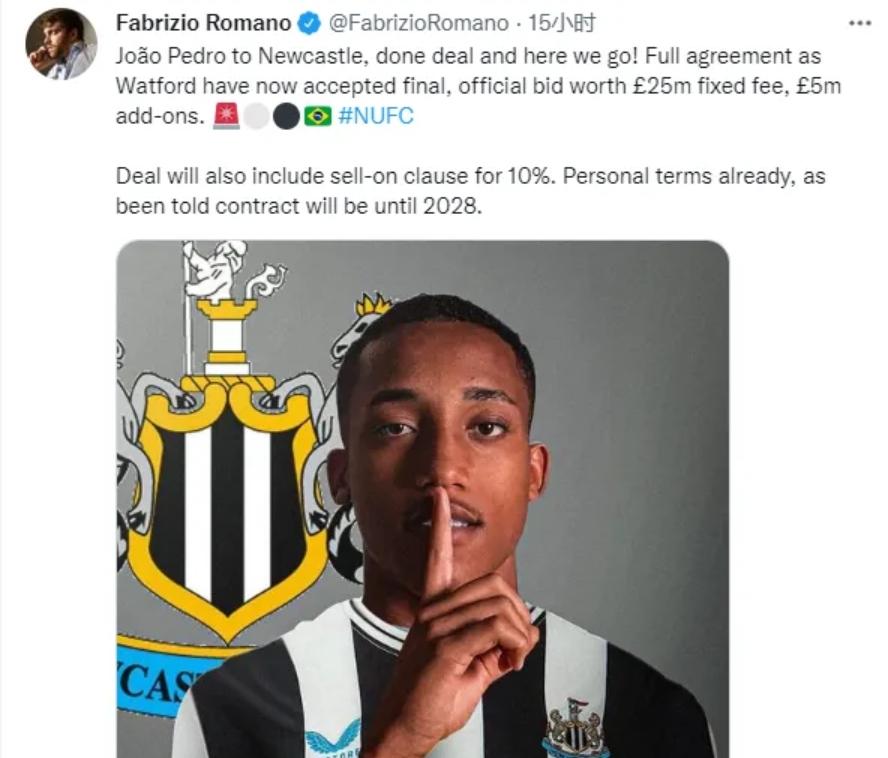Image resolution: width=888 pixels, height=758 pixels.
Task: Click the "Deal will also include" paragraph
Action: (470, 191)
